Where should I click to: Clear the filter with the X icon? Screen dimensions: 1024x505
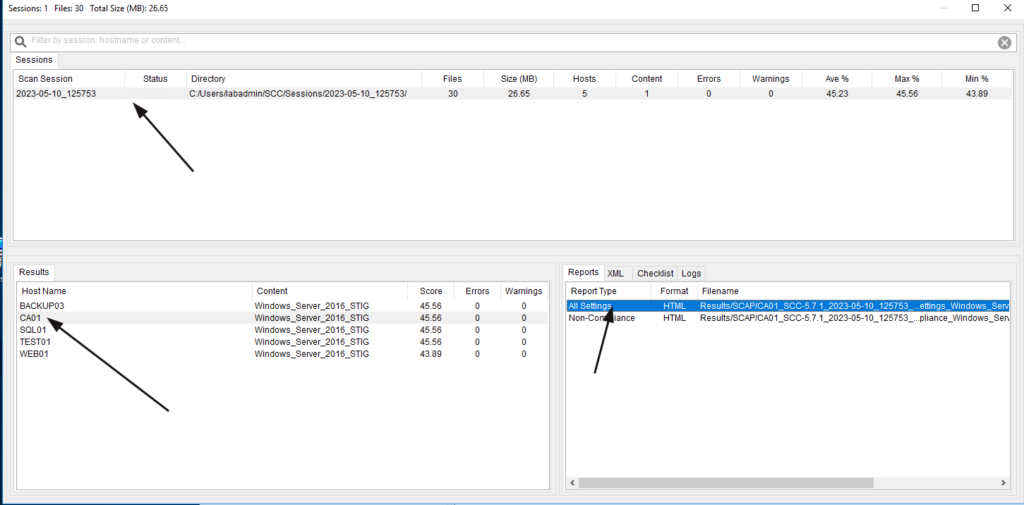point(1004,42)
